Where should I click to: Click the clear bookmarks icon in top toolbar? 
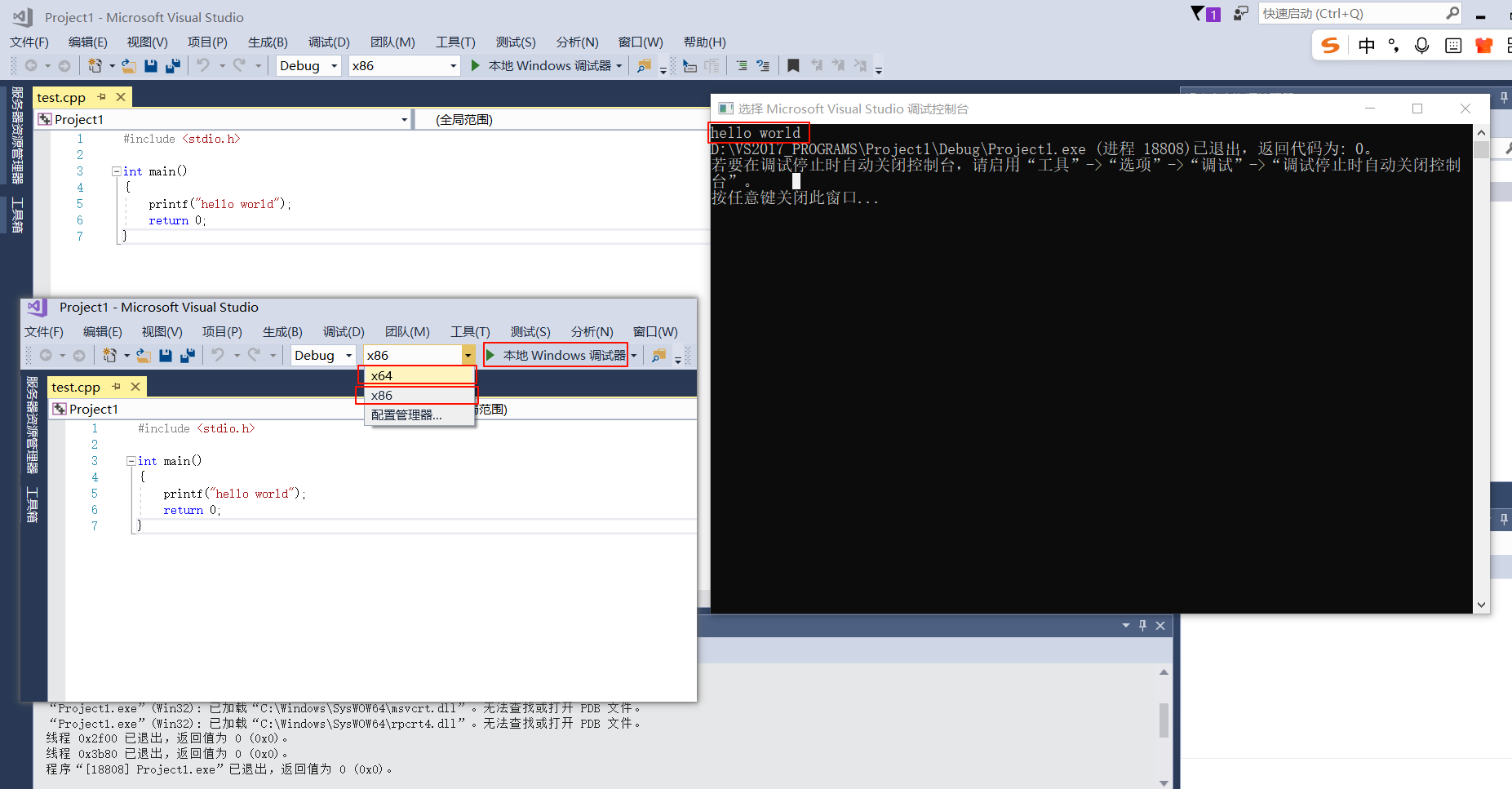[x=860, y=65]
